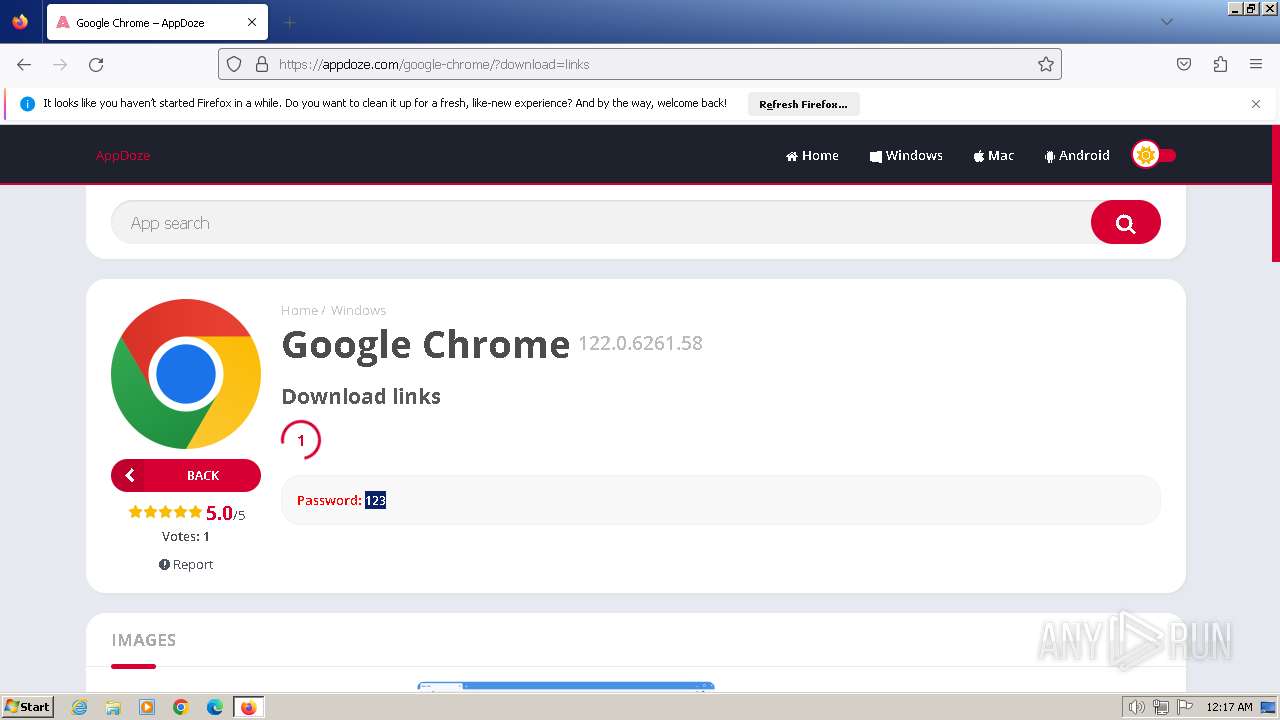Click download link number 1 circle
1280x720 pixels.
300,440
